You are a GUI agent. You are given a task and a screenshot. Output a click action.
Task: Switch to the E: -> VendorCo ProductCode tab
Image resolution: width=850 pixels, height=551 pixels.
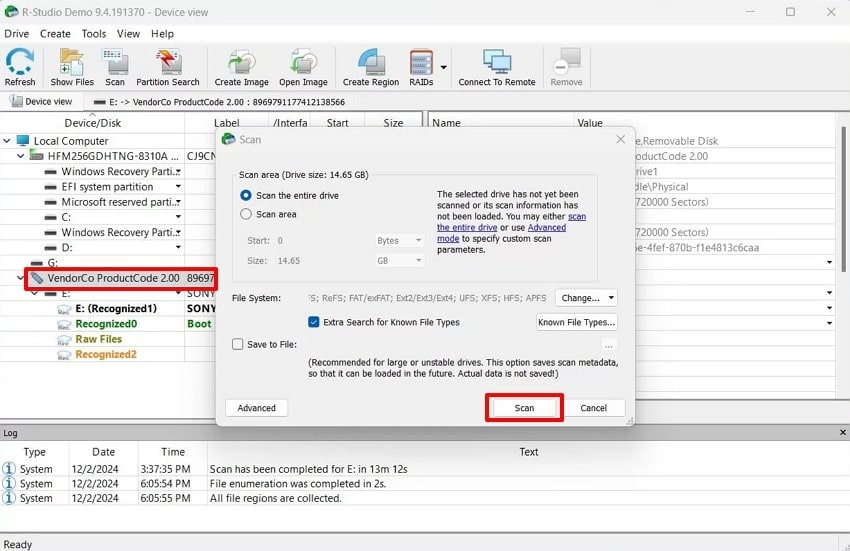pyautogui.click(x=219, y=101)
